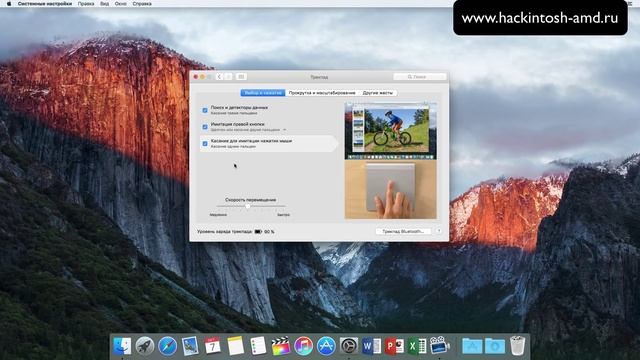Toggle 'Имитация правой кнопки' checkbox
The width and height of the screenshot is (640, 360).
[x=205, y=127]
